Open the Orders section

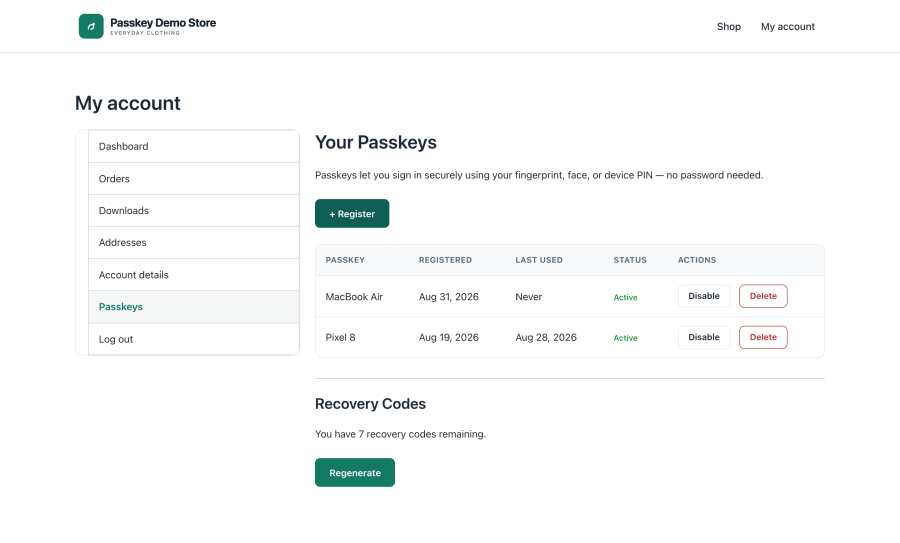pos(193,179)
